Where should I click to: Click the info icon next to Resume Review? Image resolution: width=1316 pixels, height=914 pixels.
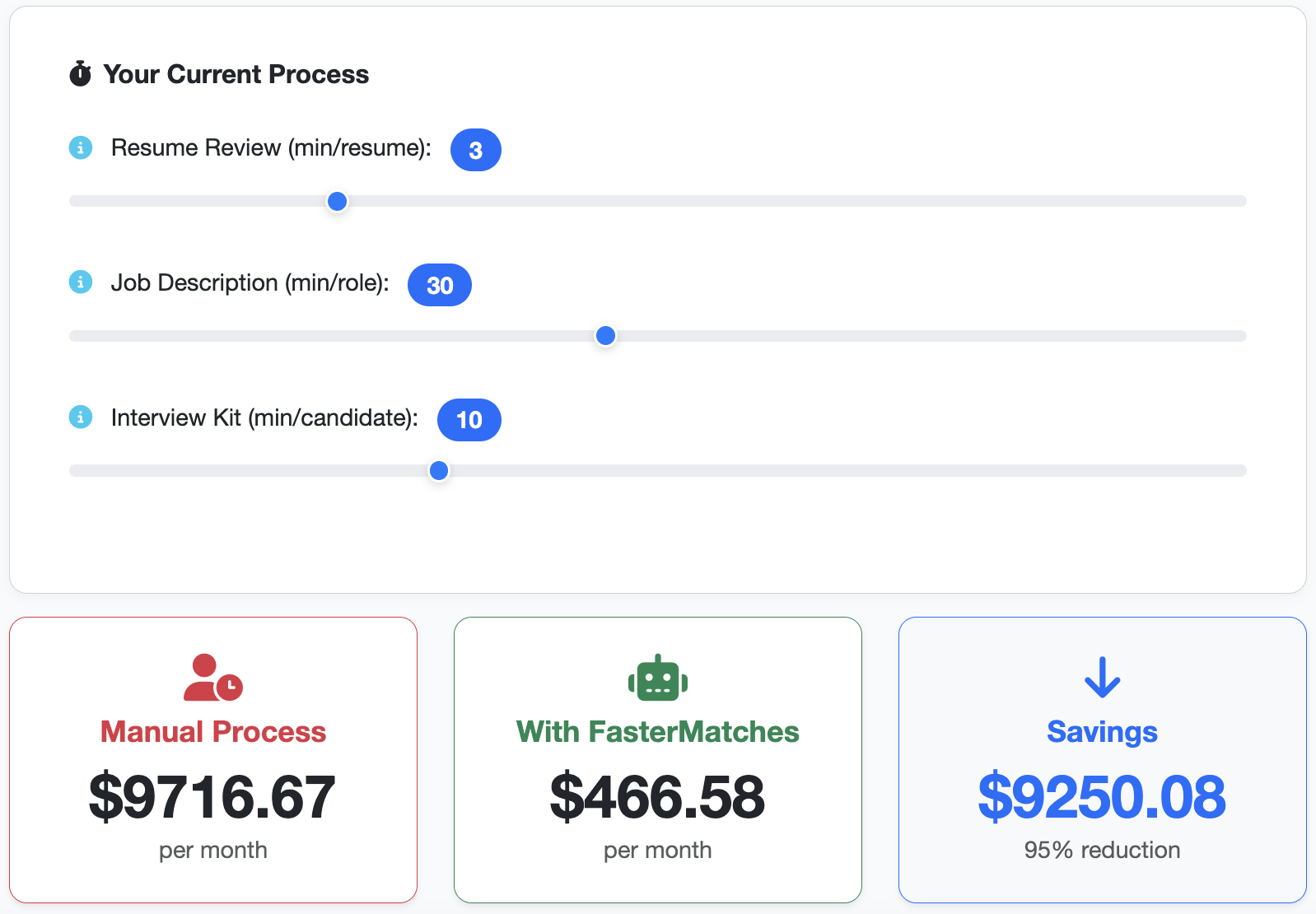pos(80,147)
